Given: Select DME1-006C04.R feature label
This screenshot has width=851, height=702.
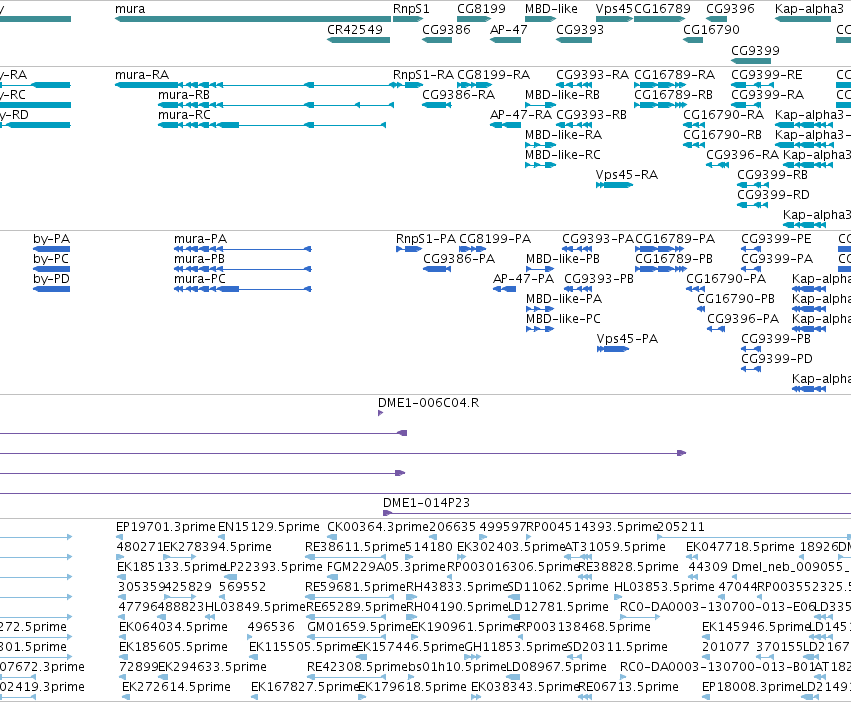Looking at the screenshot, I should click(x=428, y=402).
